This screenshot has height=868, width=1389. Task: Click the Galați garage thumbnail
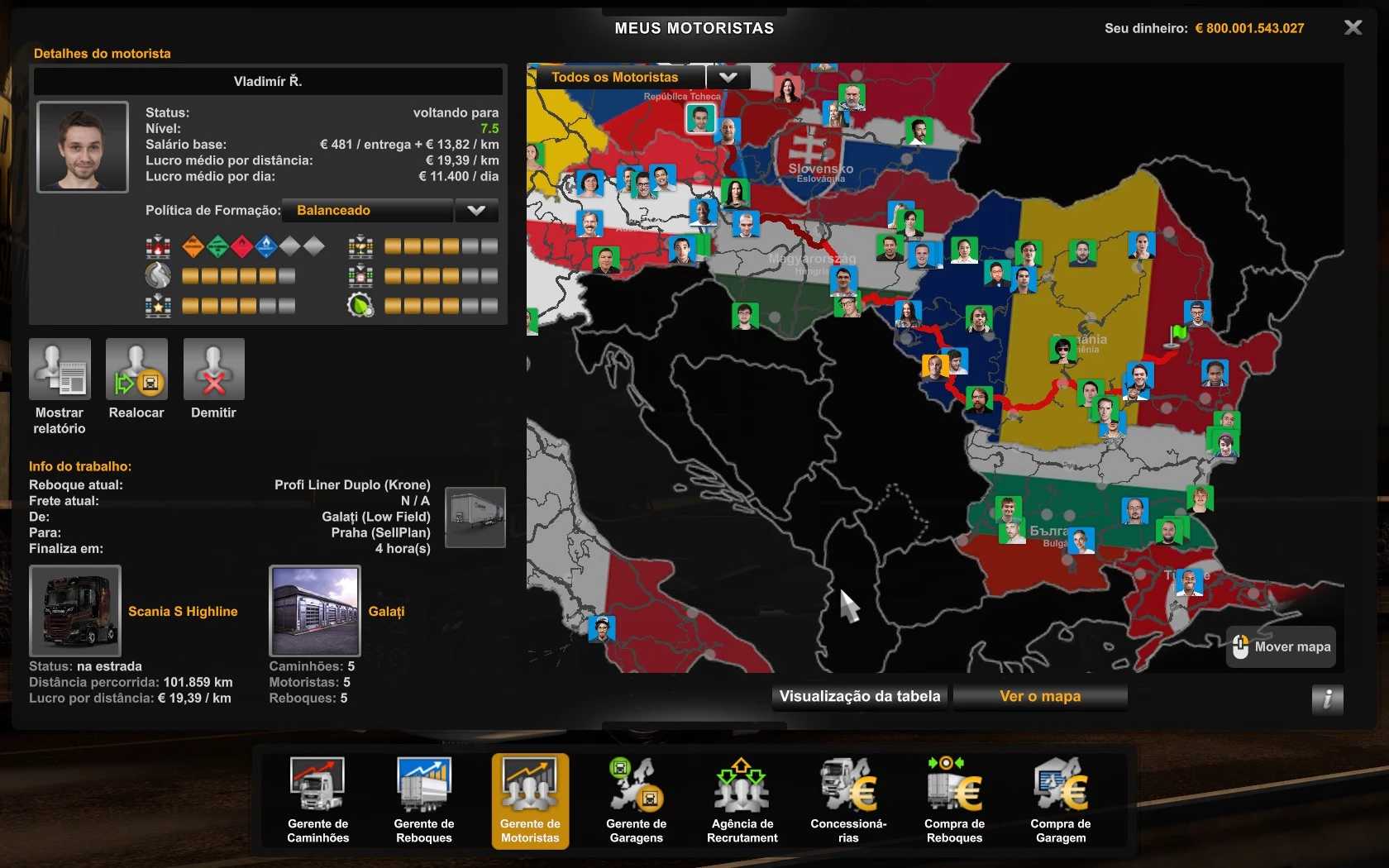click(x=315, y=611)
